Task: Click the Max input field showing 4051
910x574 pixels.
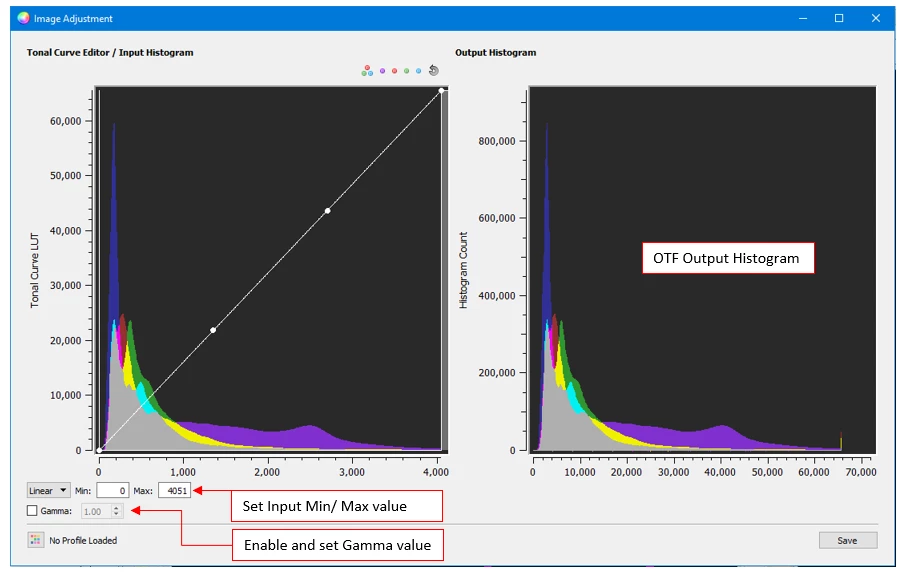Action: click(174, 490)
